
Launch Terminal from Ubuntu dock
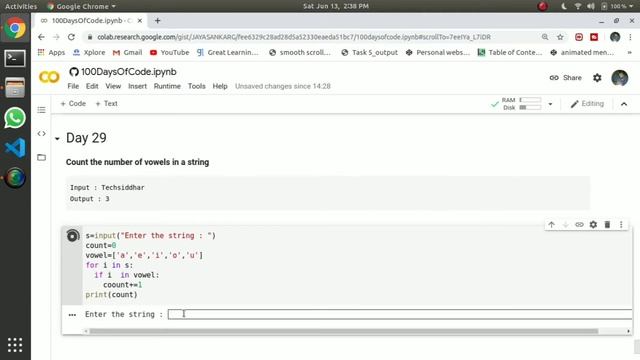15,58
